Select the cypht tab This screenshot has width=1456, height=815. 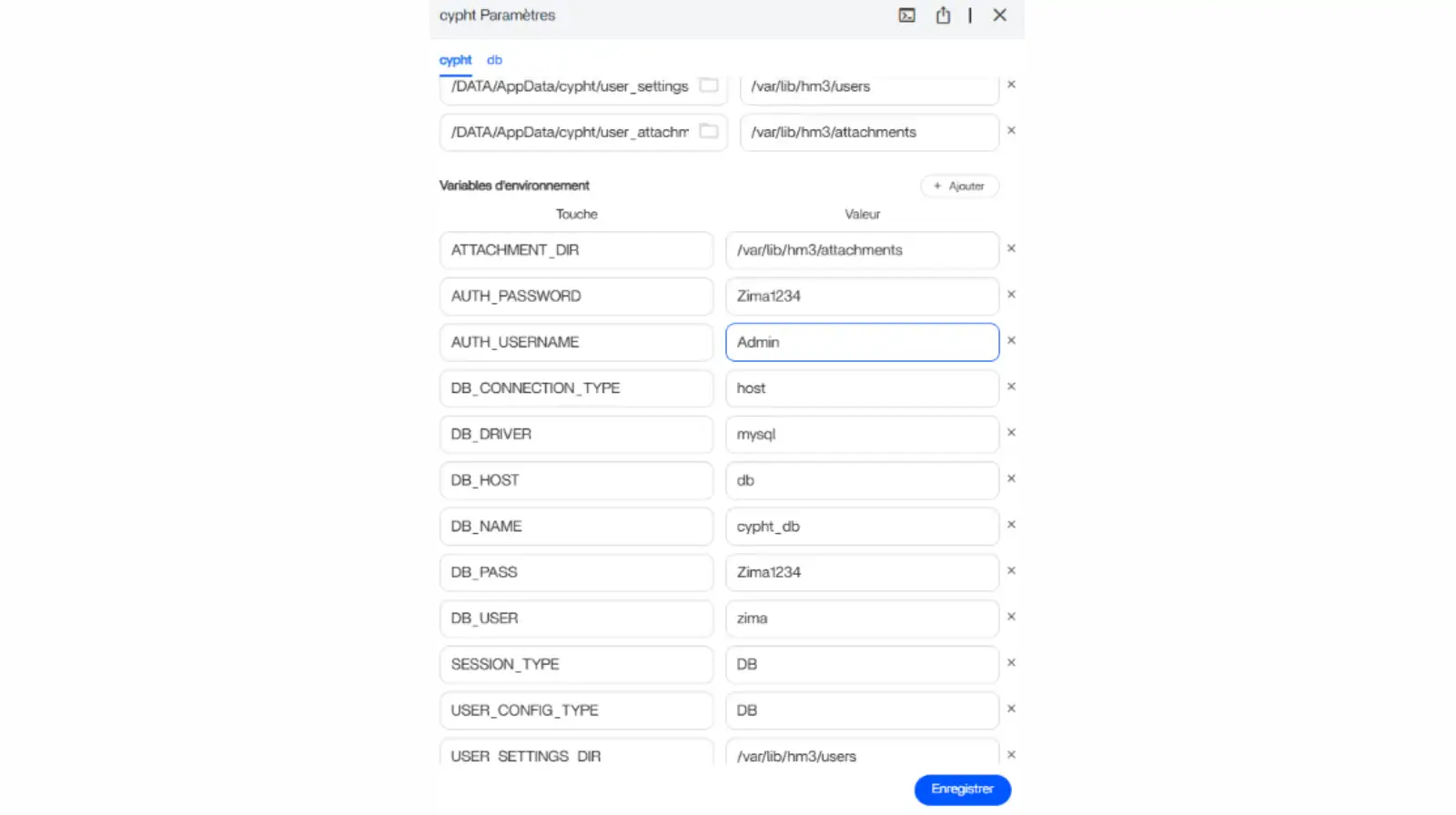pos(455,60)
